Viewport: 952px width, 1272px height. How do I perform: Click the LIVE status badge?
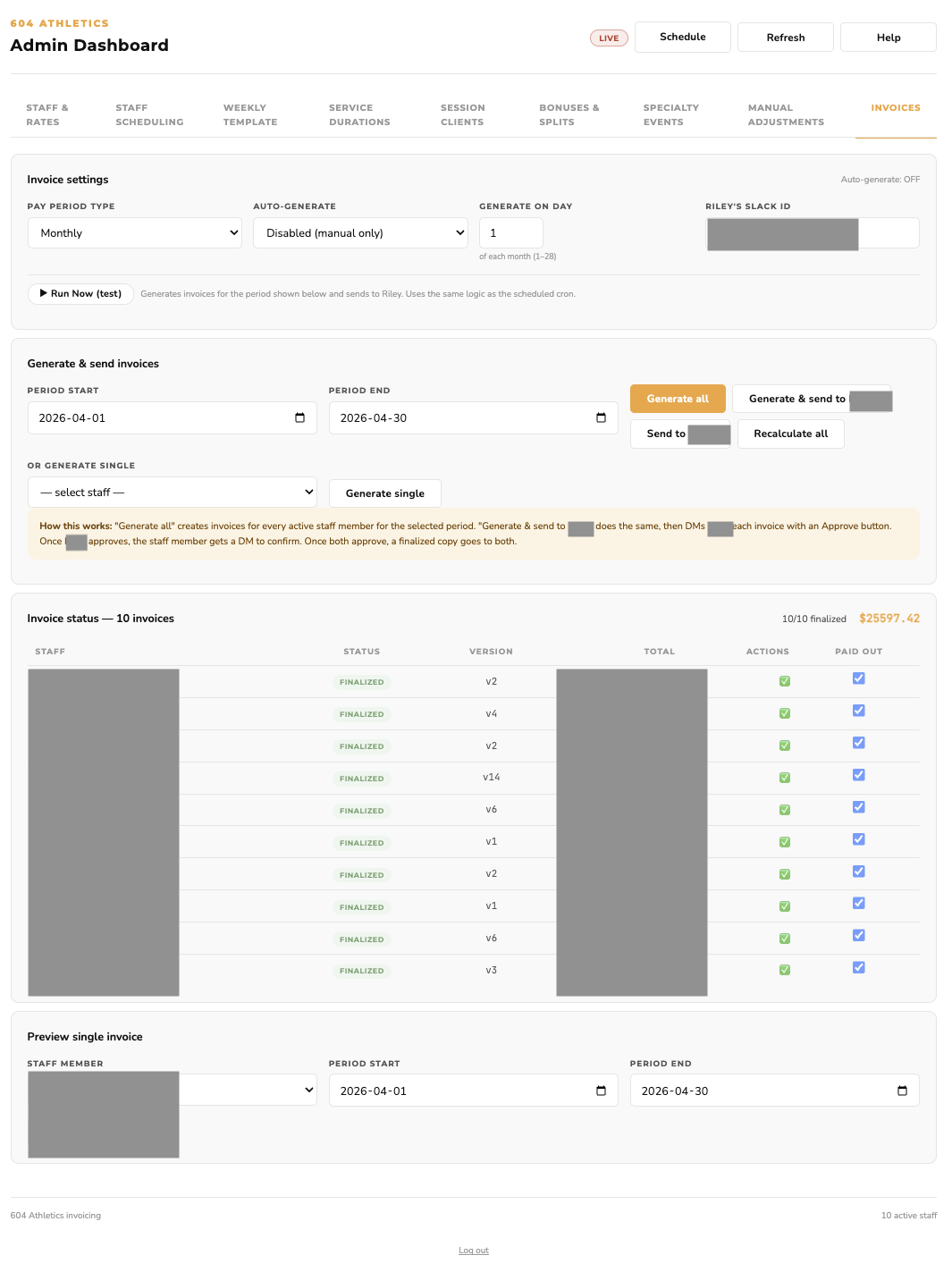tap(609, 38)
